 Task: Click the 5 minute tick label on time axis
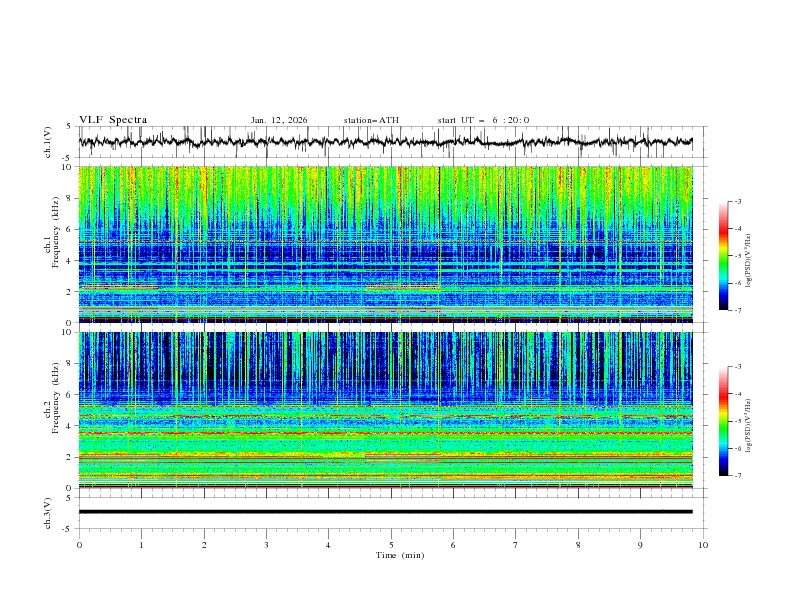click(391, 544)
